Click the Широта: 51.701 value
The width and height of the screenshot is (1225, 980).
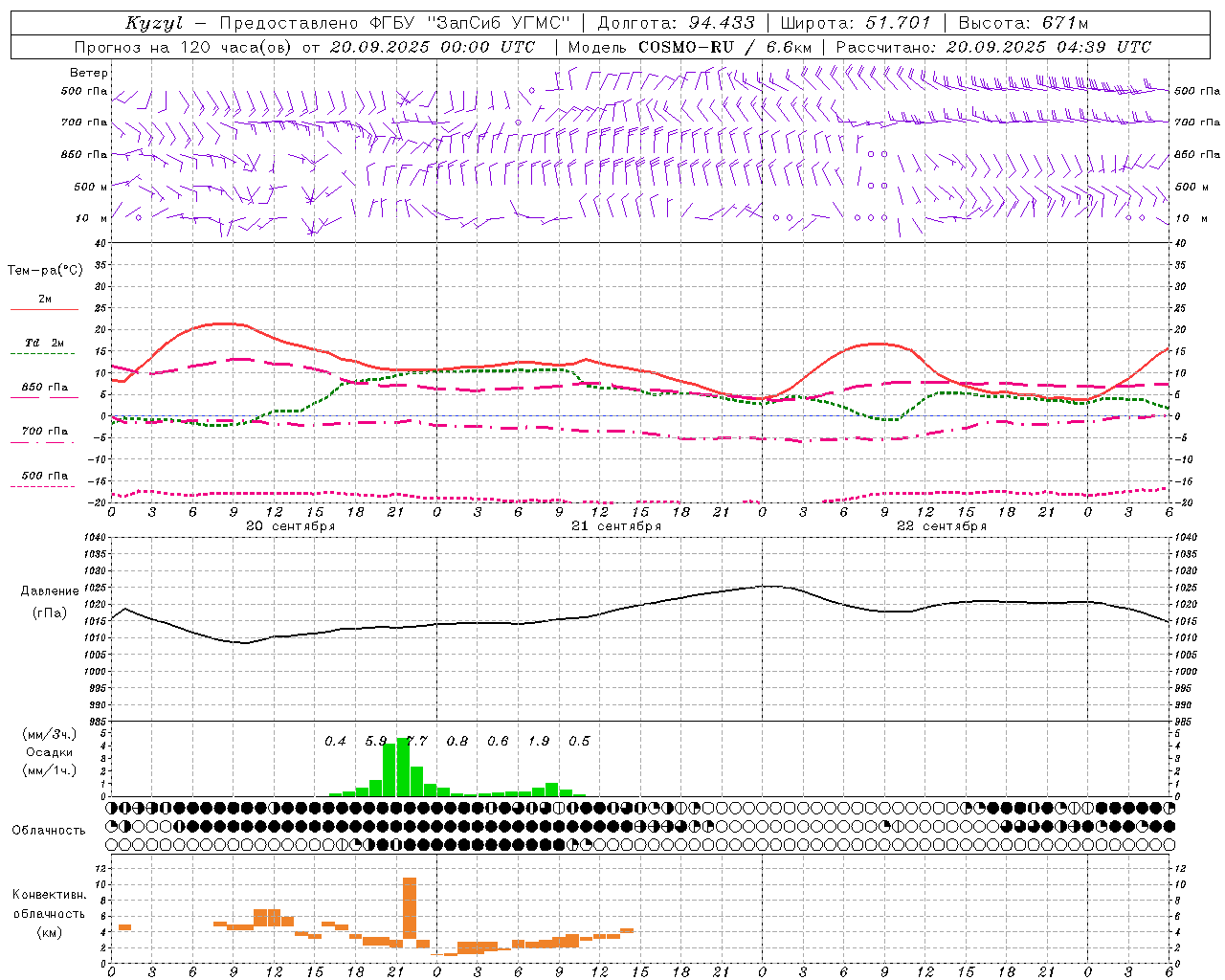click(x=856, y=23)
